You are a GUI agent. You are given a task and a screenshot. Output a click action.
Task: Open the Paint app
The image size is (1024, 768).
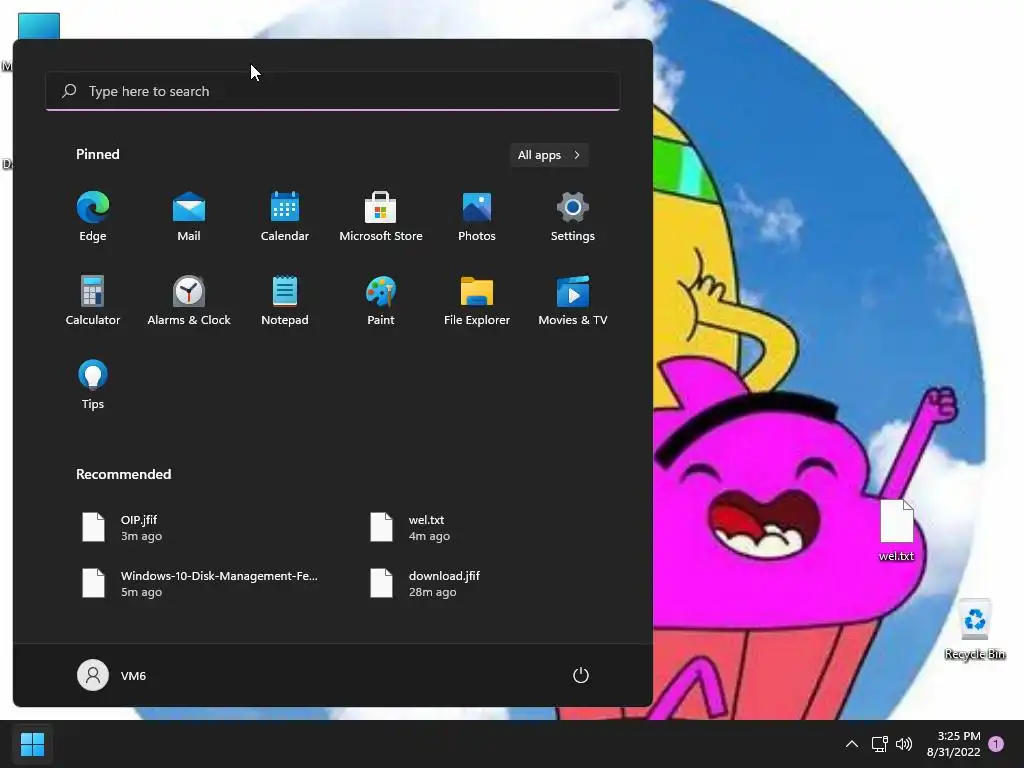tap(381, 300)
